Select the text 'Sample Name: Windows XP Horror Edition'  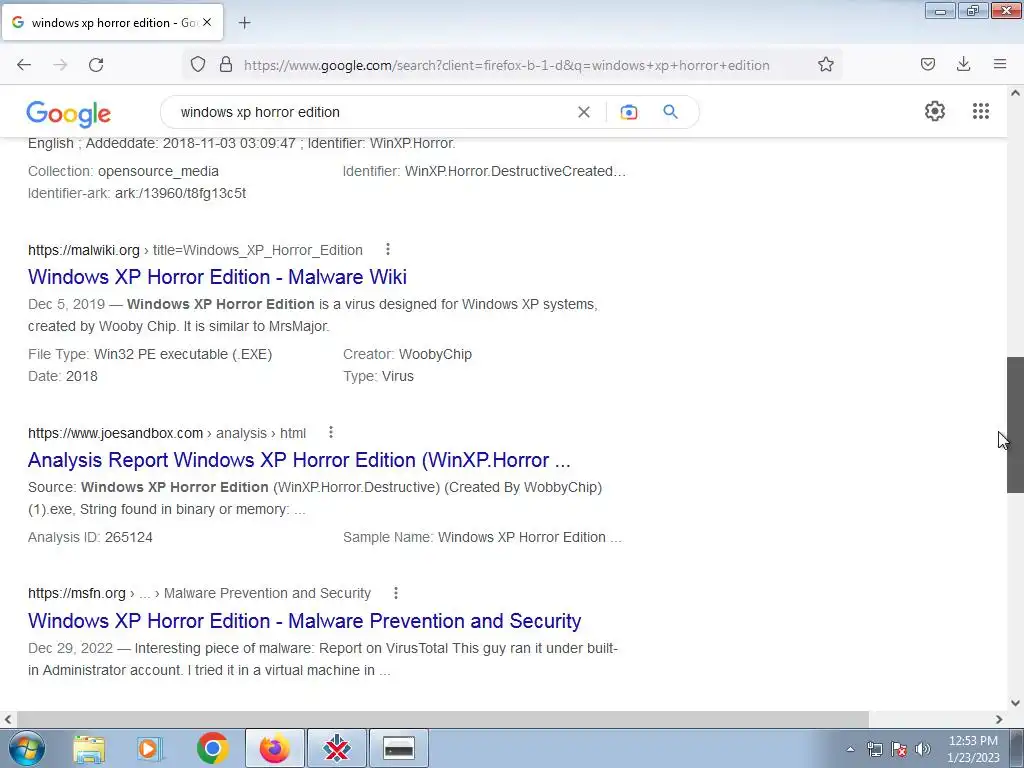(x=482, y=537)
